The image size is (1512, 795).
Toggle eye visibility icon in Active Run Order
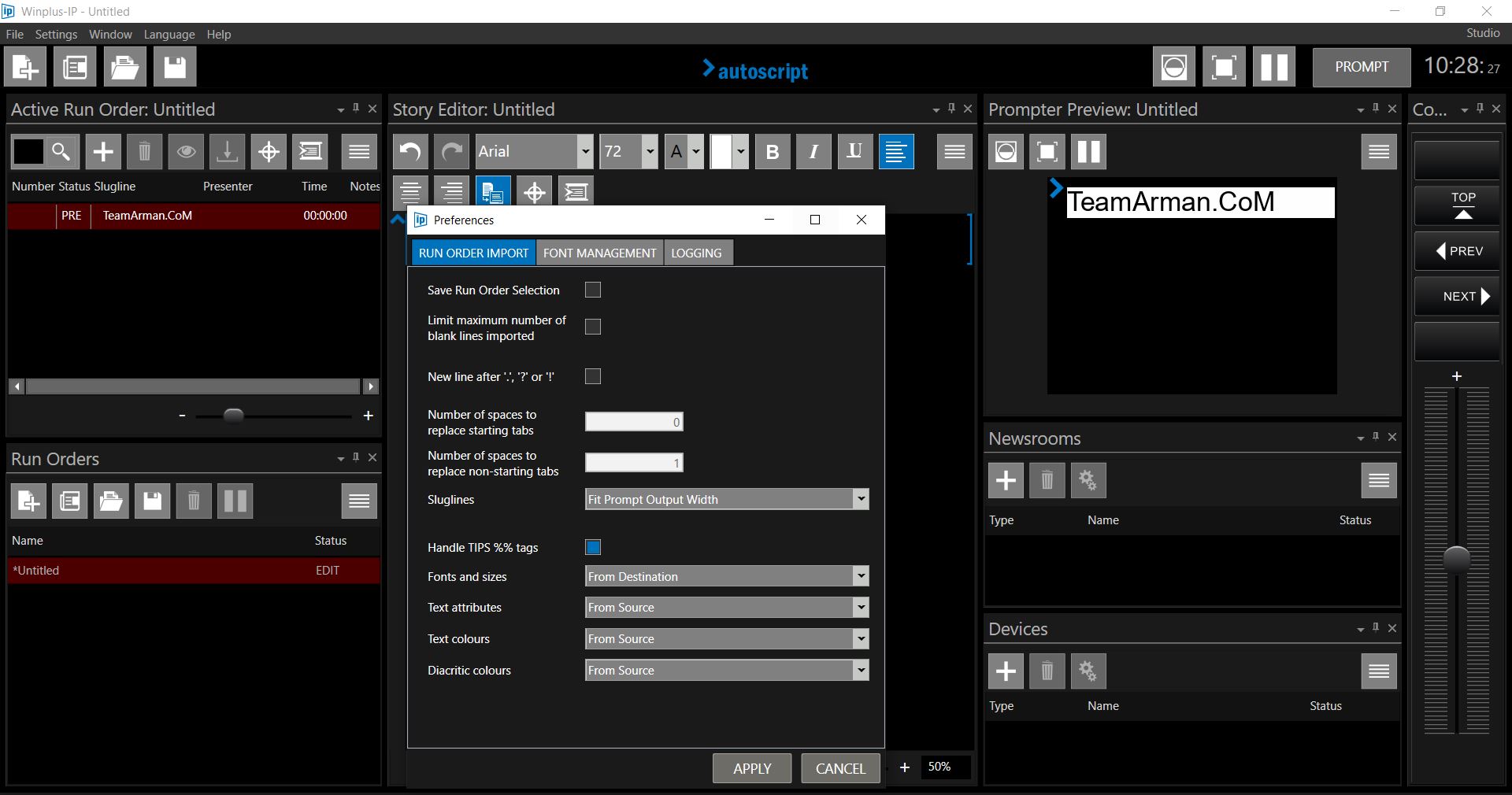pos(186,151)
